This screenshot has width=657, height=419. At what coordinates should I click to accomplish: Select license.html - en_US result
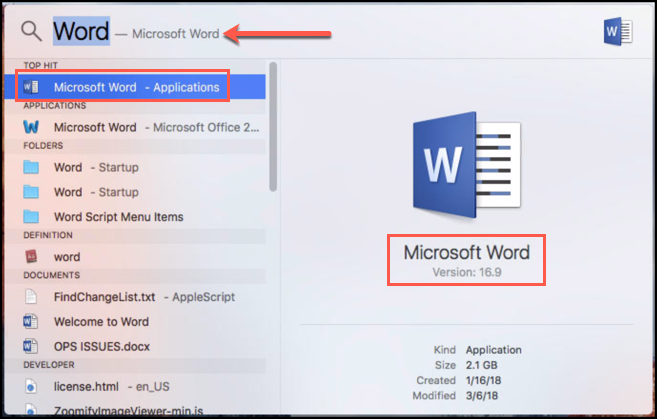[135, 386]
